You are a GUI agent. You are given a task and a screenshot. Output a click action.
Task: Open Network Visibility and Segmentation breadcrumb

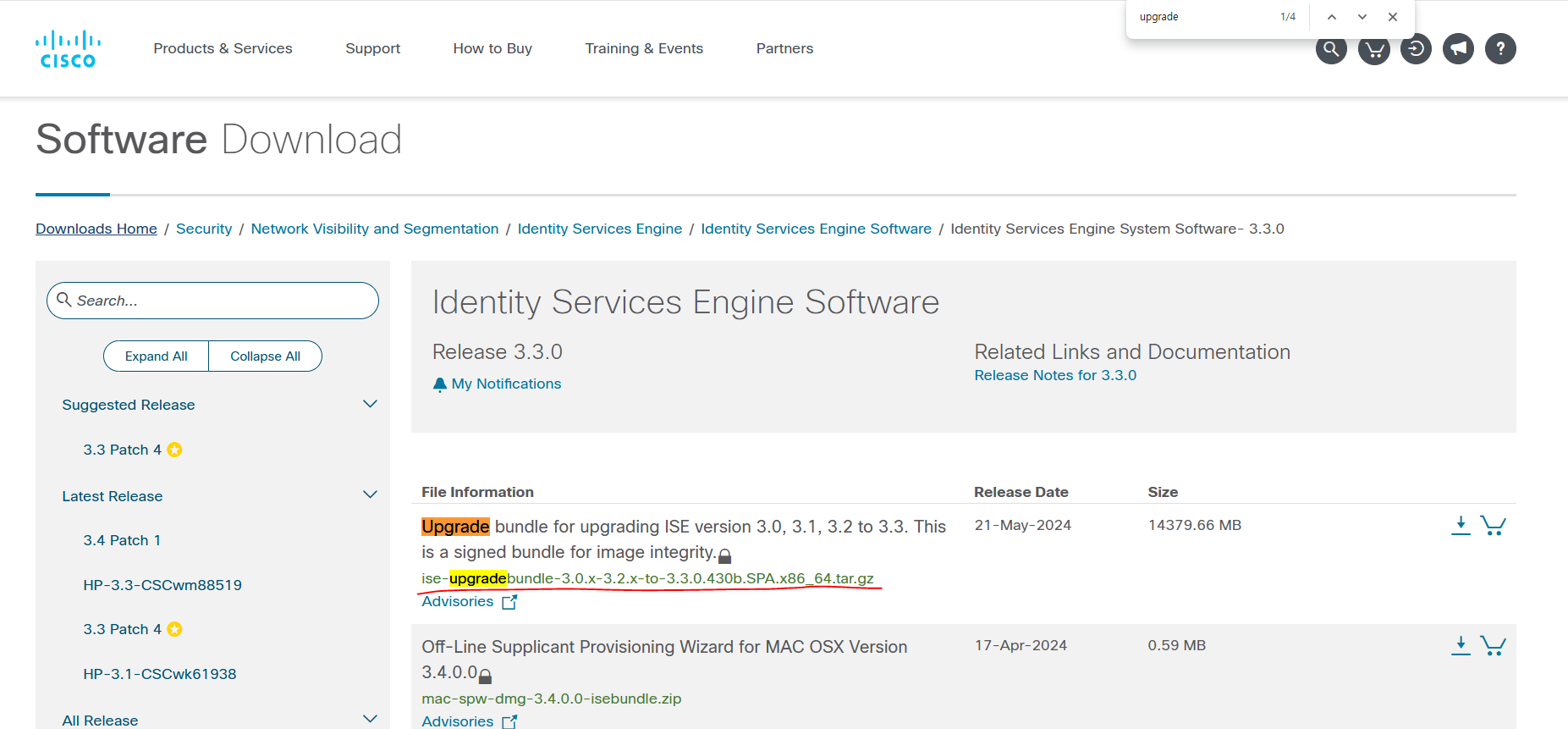[375, 229]
